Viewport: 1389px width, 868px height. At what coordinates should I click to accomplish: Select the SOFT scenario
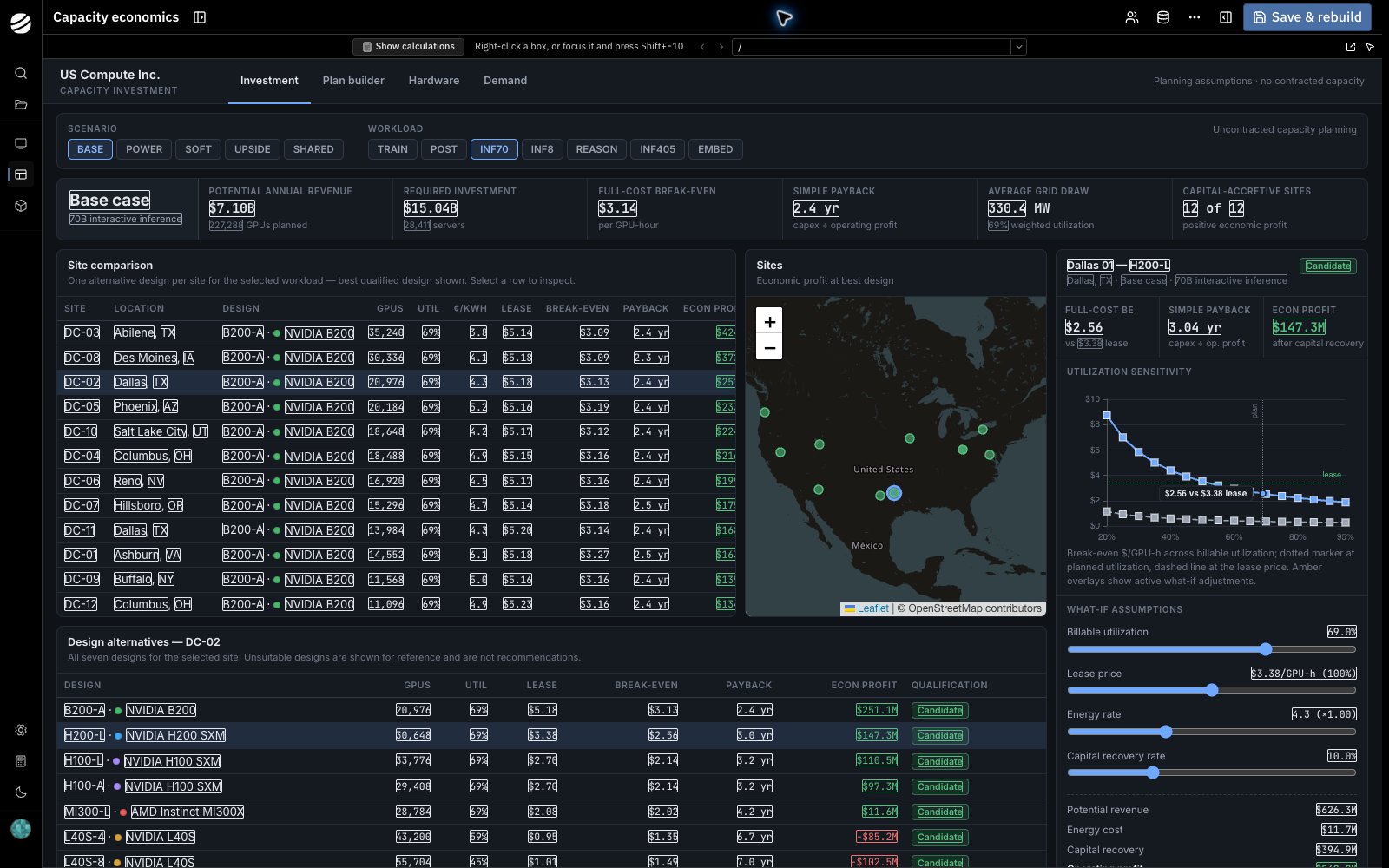(x=198, y=149)
